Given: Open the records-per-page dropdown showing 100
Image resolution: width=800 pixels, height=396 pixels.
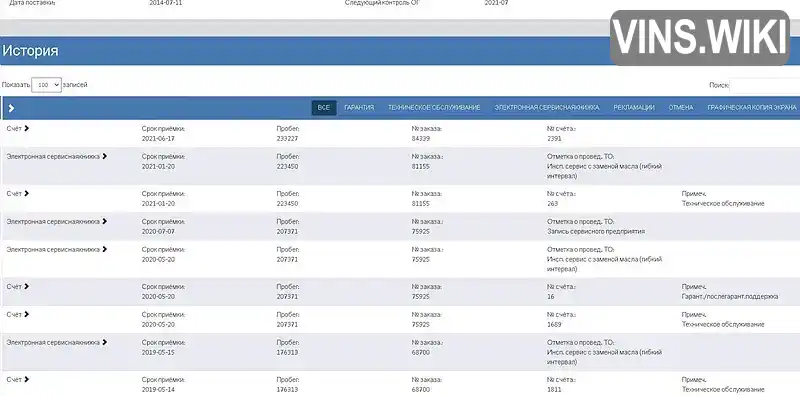Looking at the screenshot, I should [x=46, y=85].
